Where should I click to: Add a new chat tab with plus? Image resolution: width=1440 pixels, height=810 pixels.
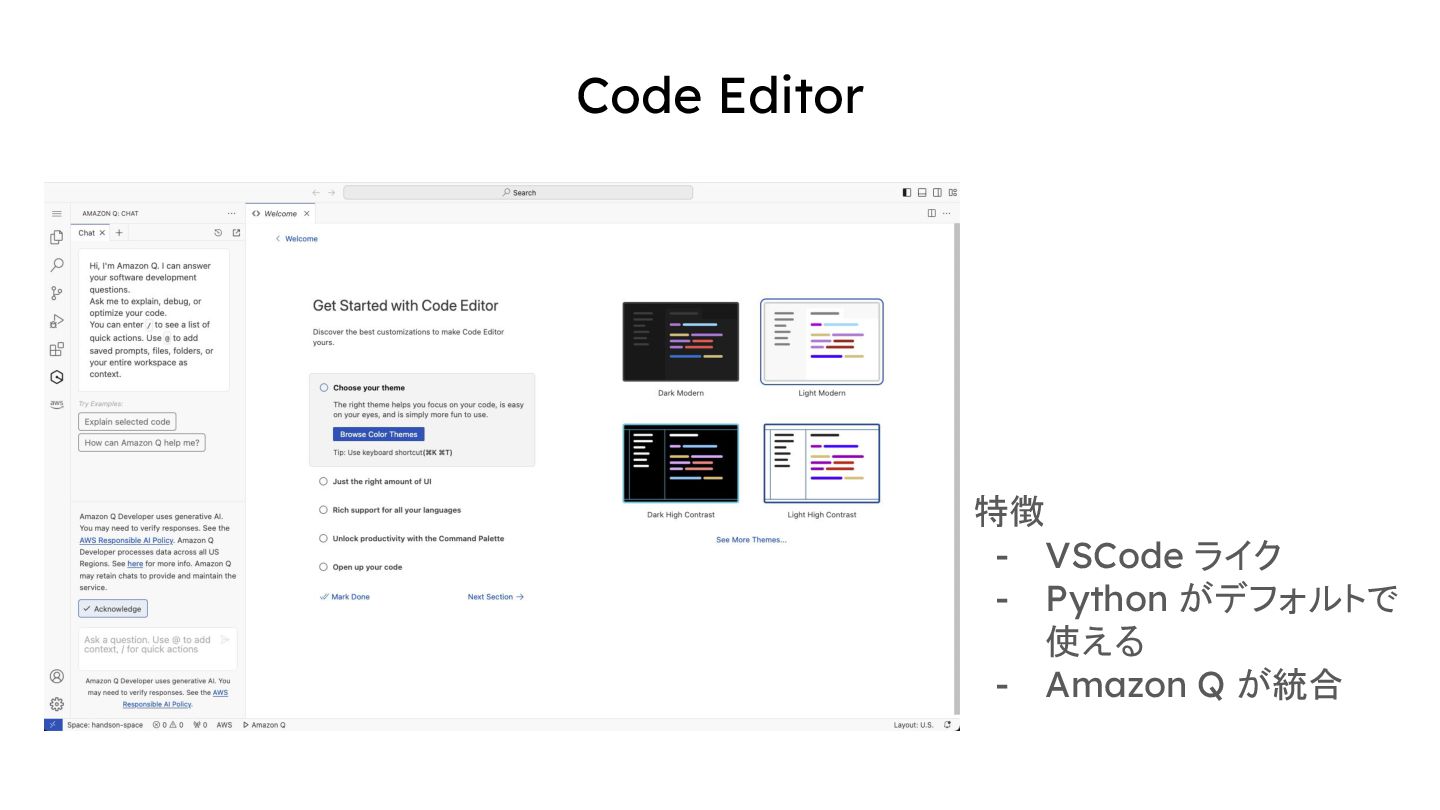pos(119,233)
